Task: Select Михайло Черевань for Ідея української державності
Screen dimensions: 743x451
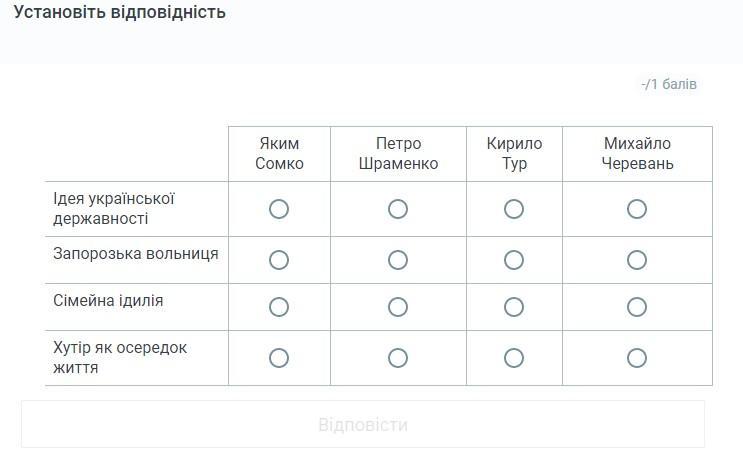Action: [637, 209]
